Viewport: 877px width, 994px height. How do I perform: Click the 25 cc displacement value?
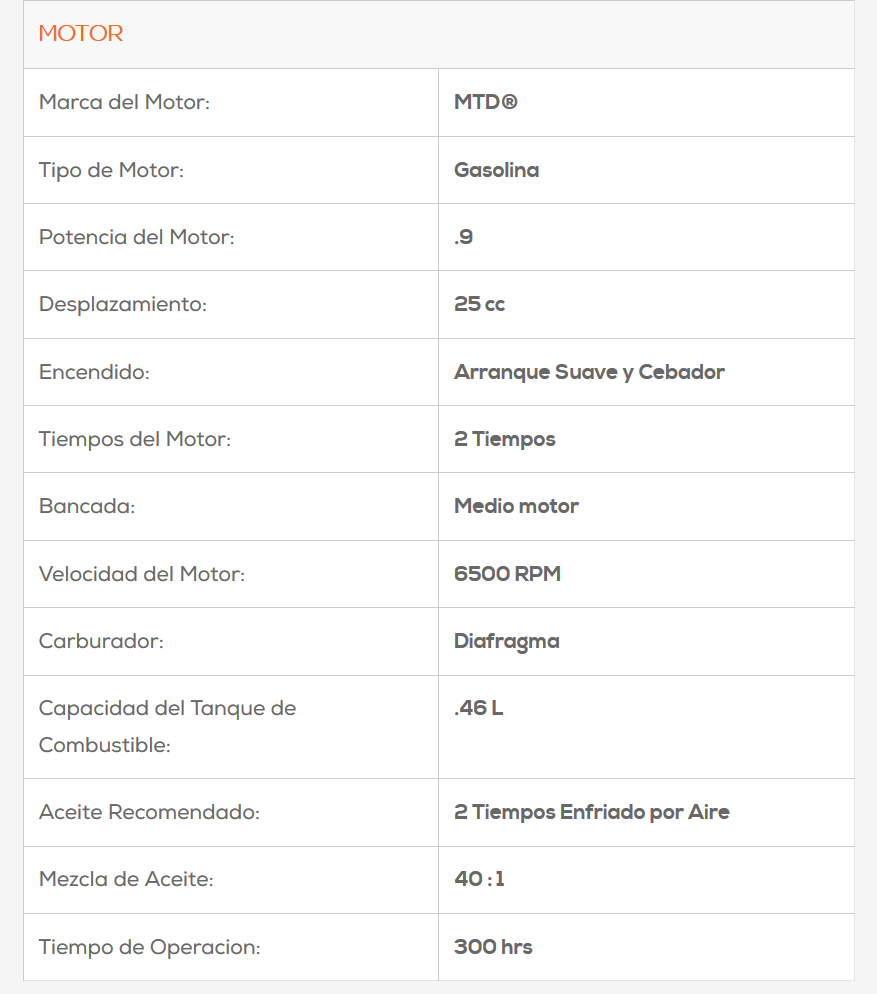click(479, 304)
